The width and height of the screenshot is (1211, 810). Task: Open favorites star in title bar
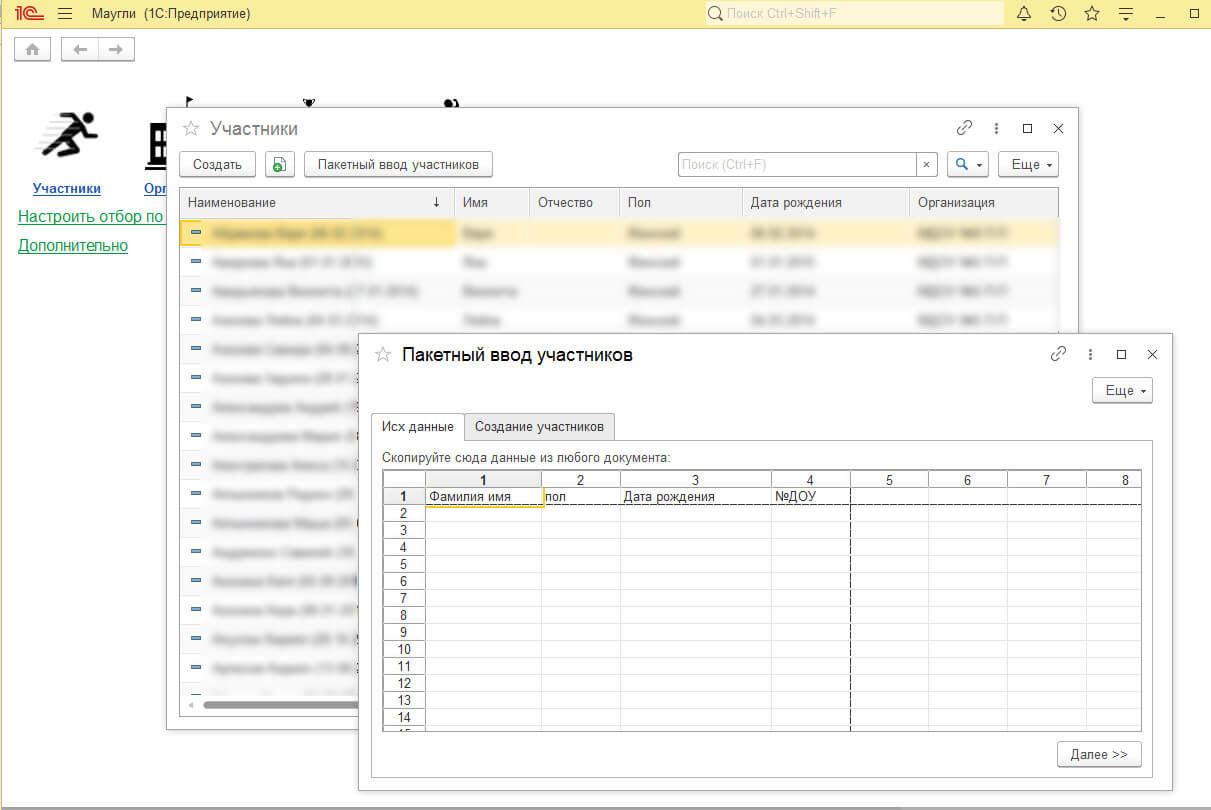(x=1091, y=14)
